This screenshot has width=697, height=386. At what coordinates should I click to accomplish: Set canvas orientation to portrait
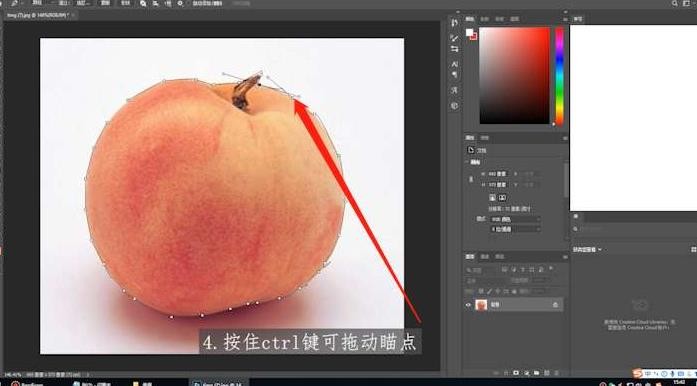[x=493, y=197]
